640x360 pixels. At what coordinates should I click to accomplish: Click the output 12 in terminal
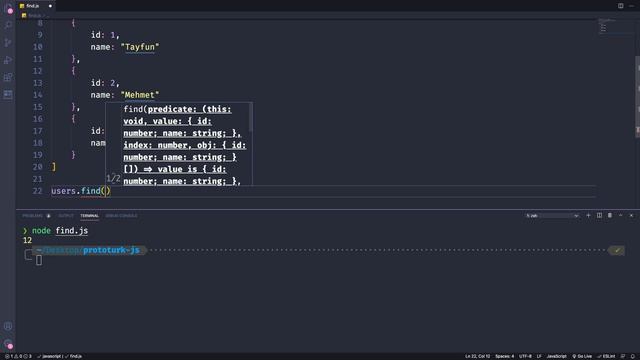[x=27, y=240]
